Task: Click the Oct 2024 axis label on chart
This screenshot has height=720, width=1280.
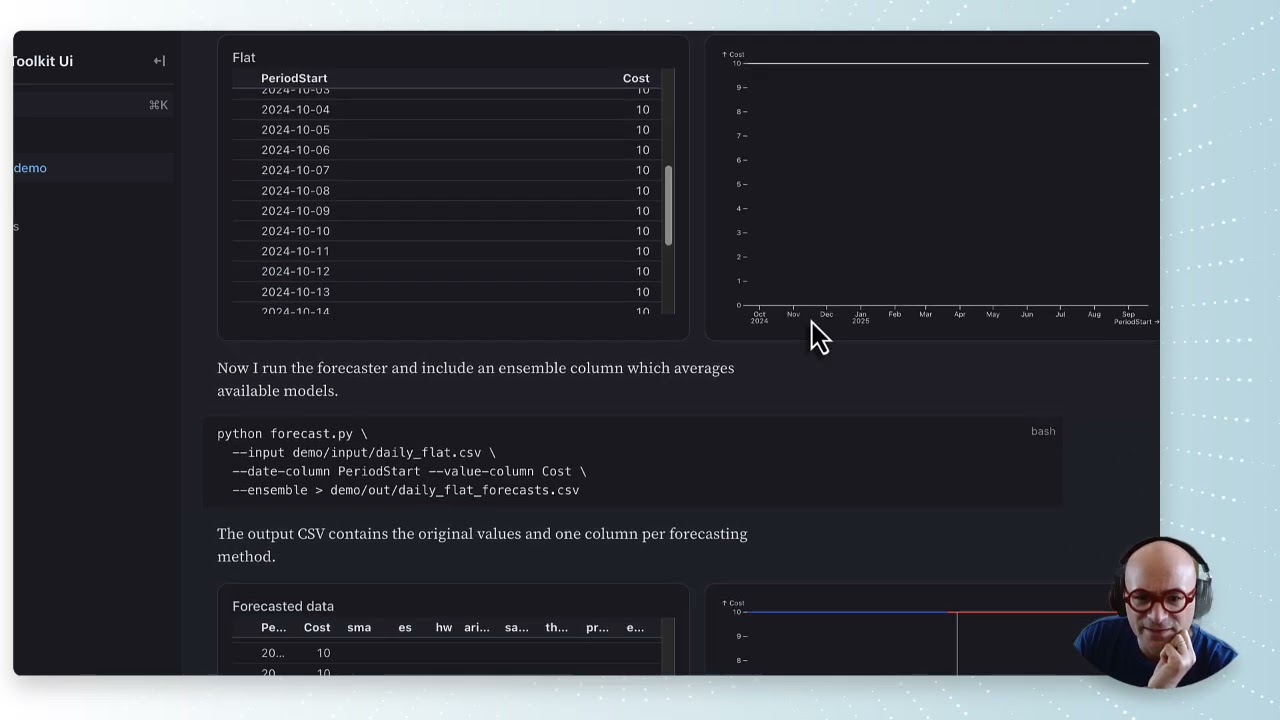Action: point(759,317)
